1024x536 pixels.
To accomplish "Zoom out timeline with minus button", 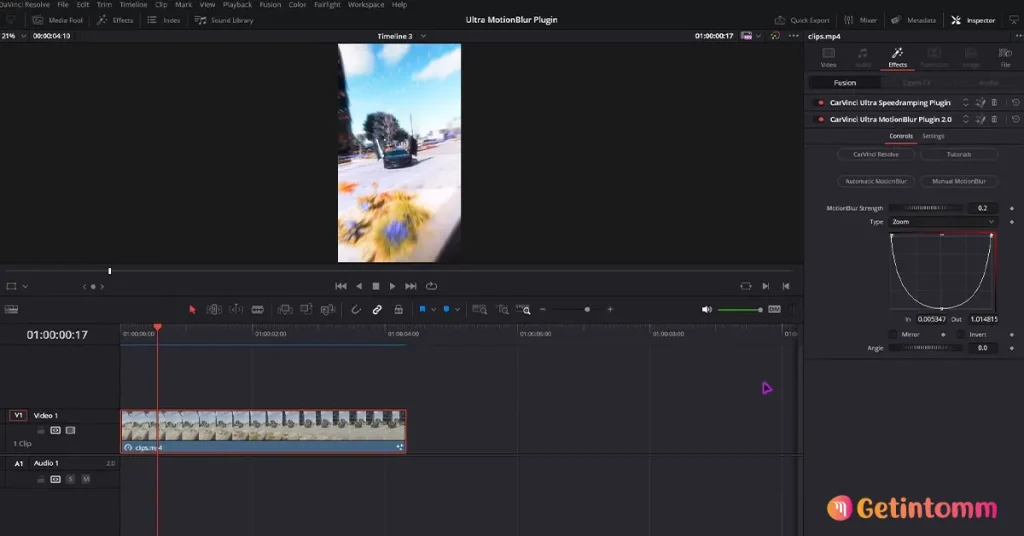I will coord(543,309).
